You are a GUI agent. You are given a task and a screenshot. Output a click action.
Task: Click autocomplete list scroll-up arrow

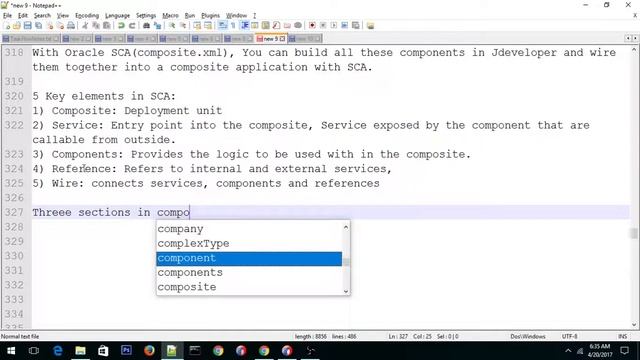(x=346, y=227)
